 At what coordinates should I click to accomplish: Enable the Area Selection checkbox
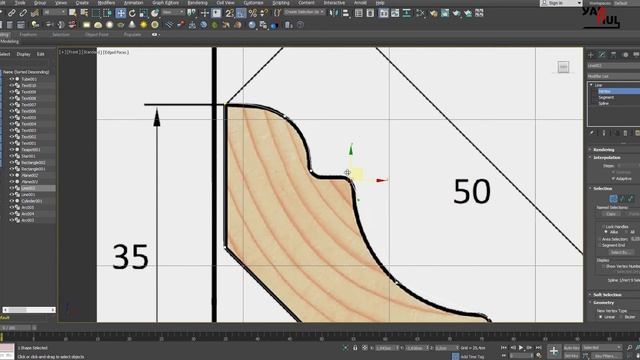pyautogui.click(x=600, y=239)
